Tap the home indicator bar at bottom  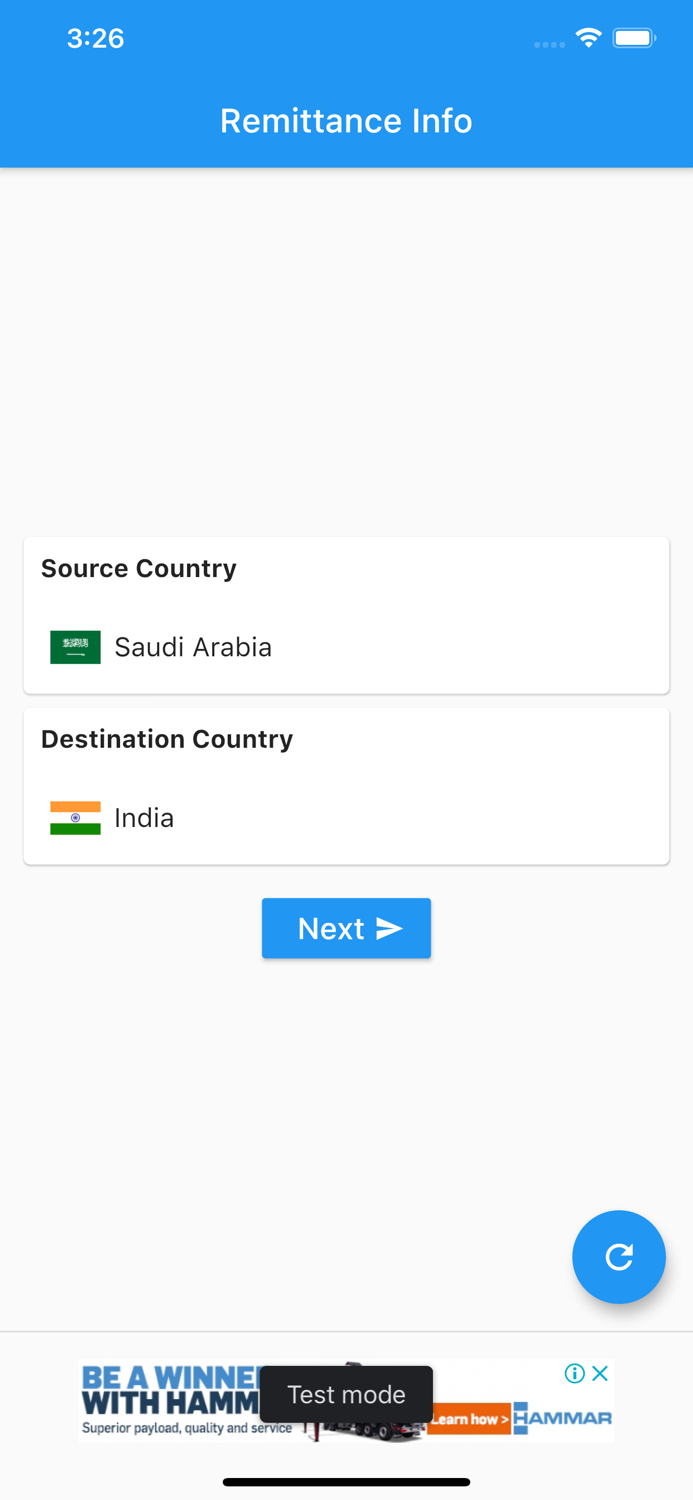tap(346, 1482)
